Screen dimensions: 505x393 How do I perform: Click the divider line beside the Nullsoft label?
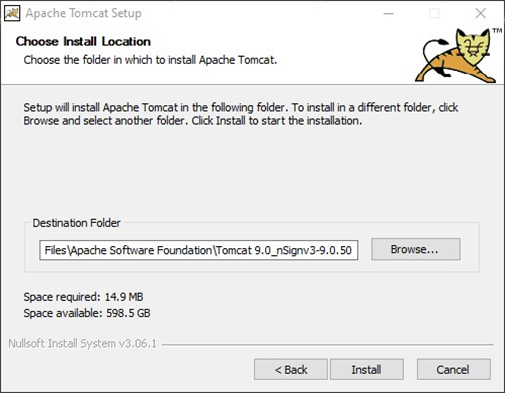[x=328, y=345]
